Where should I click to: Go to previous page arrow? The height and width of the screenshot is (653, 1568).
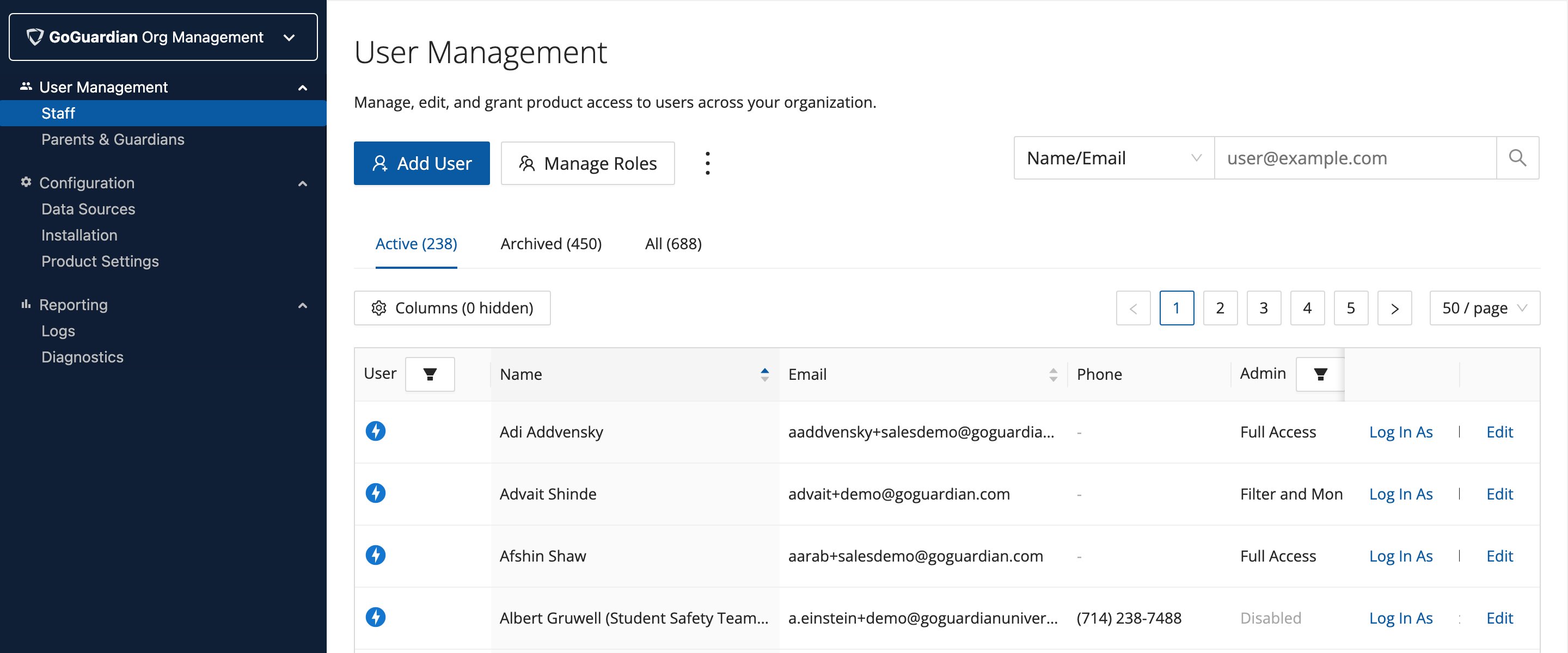point(1134,308)
